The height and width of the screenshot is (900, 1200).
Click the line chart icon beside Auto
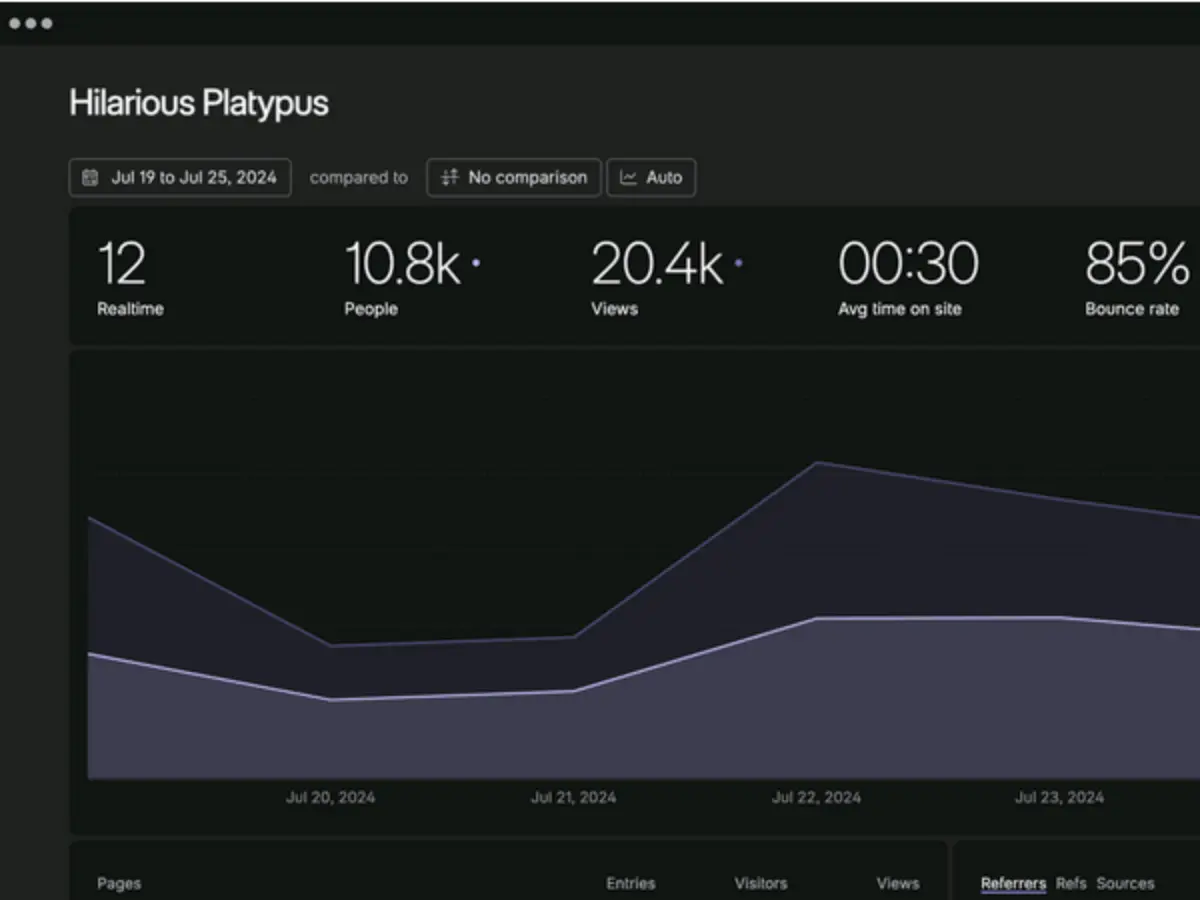(x=628, y=178)
